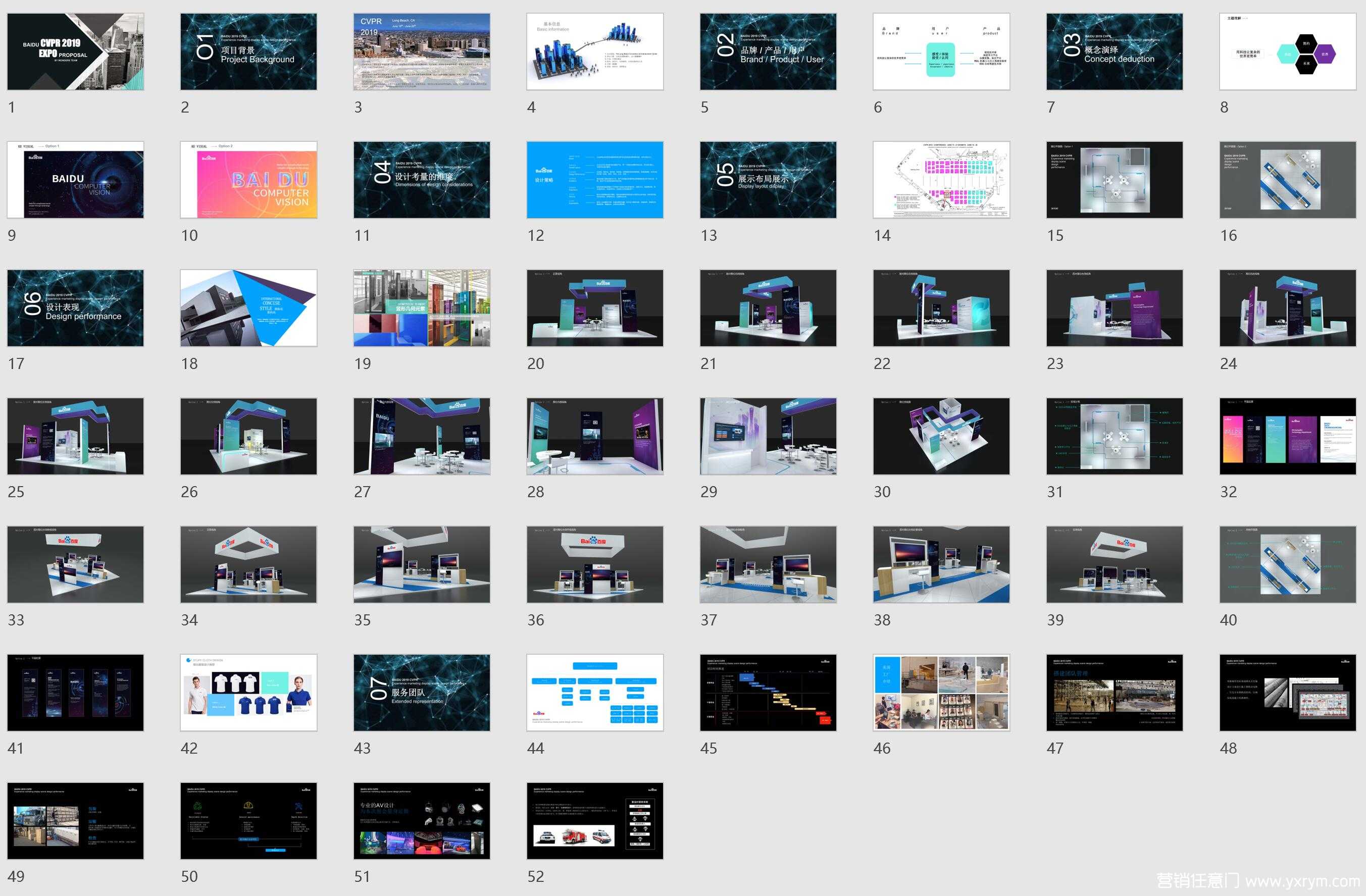Select slide 45 timeline schedule chart

pos(768,693)
